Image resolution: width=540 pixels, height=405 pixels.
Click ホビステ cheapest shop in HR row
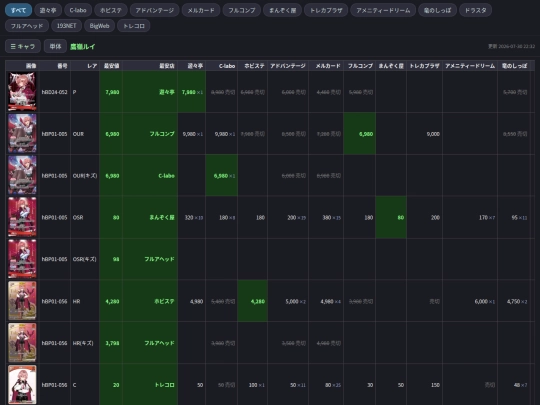pos(164,301)
